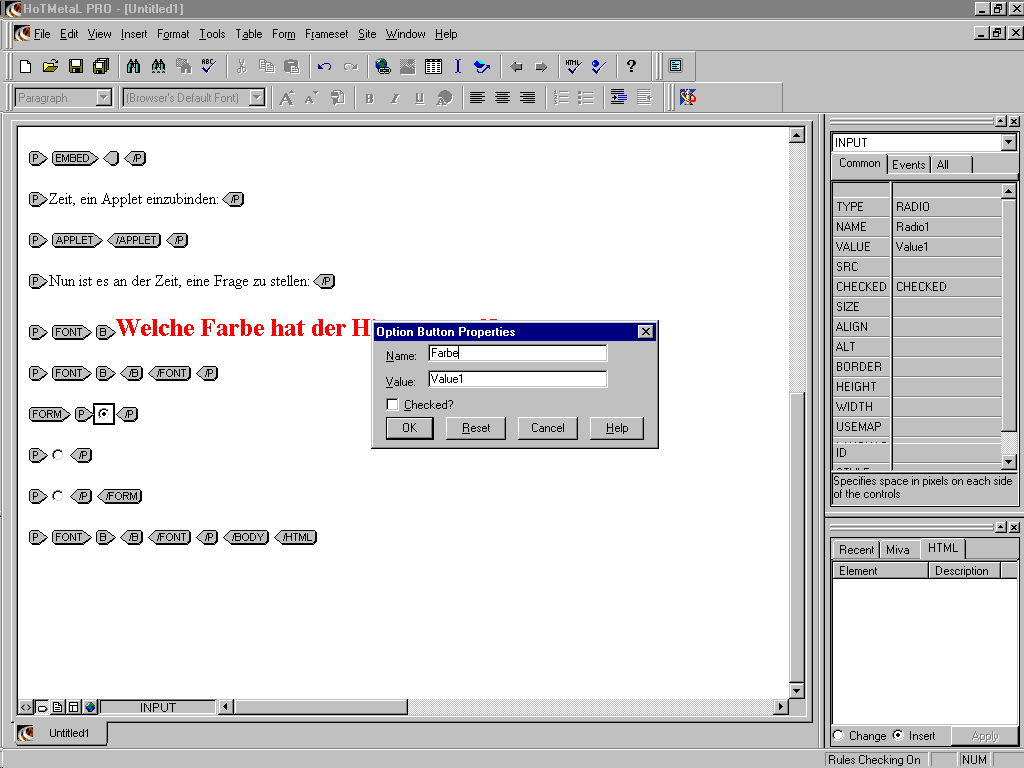The image size is (1024, 768).
Task: Click the Open file folder icon
Action: coord(50,67)
